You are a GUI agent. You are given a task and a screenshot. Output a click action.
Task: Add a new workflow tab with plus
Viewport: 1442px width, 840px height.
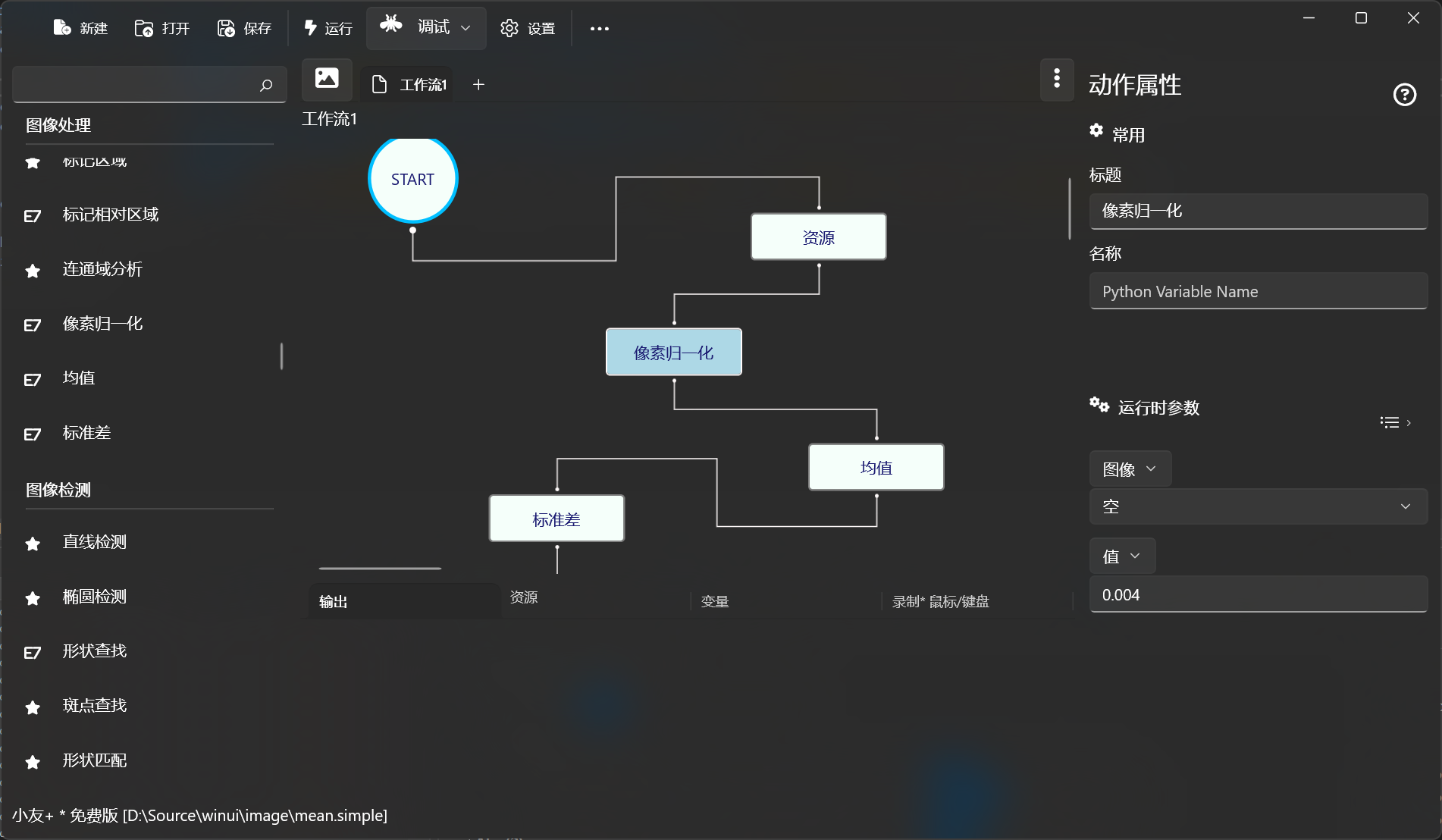point(478,85)
